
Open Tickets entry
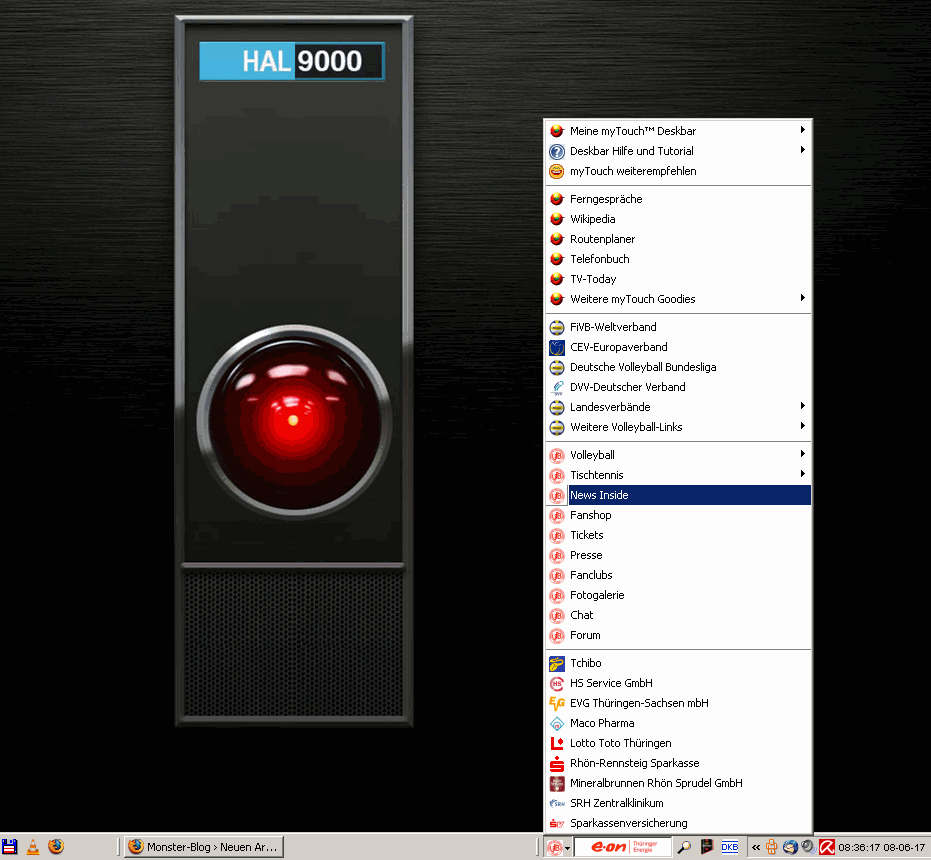[x=678, y=535]
